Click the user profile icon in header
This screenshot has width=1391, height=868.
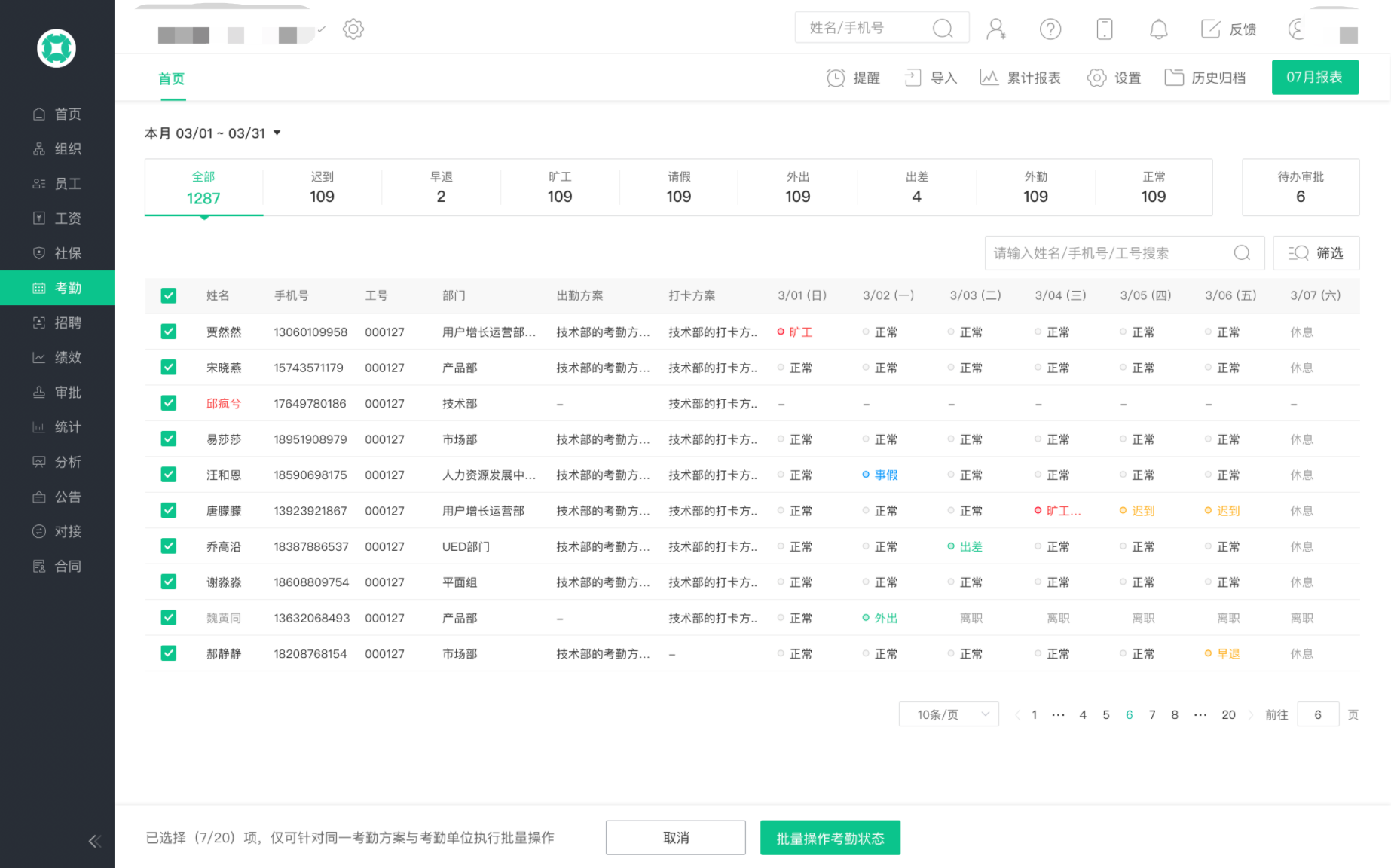click(x=996, y=29)
